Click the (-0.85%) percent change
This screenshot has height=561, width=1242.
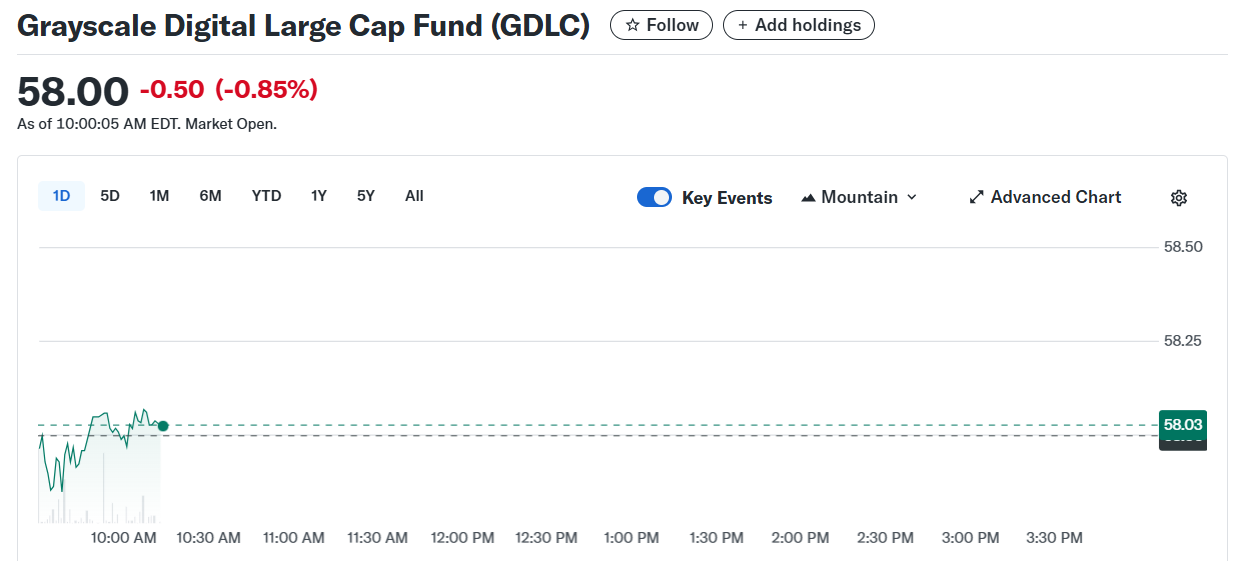click(266, 90)
